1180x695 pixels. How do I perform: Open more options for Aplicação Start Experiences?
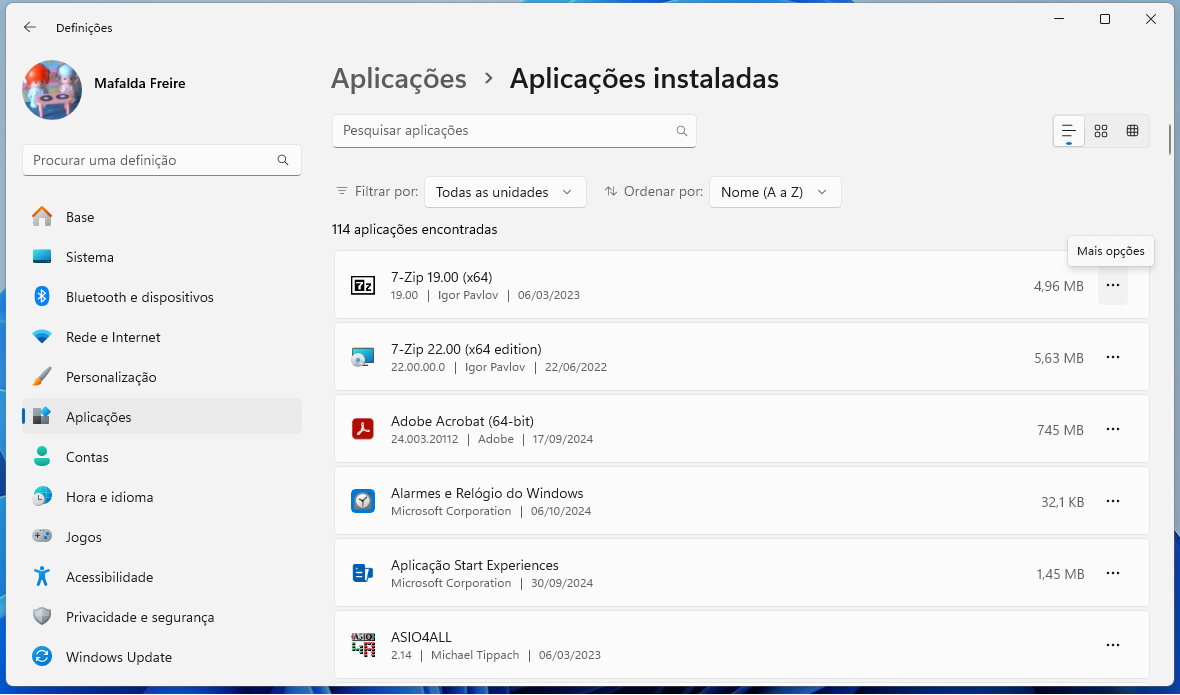pos(1113,573)
